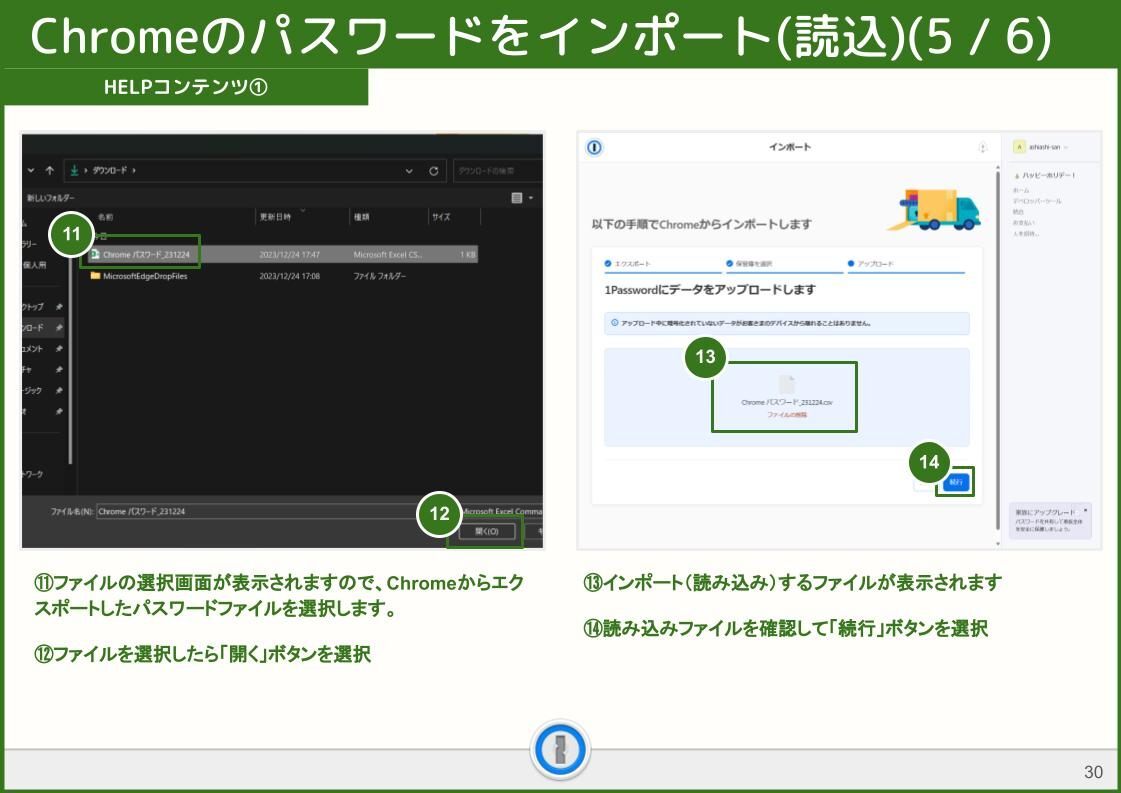Click date 2023/12/24 17:08 cell
1121x793 pixels.
point(290,276)
